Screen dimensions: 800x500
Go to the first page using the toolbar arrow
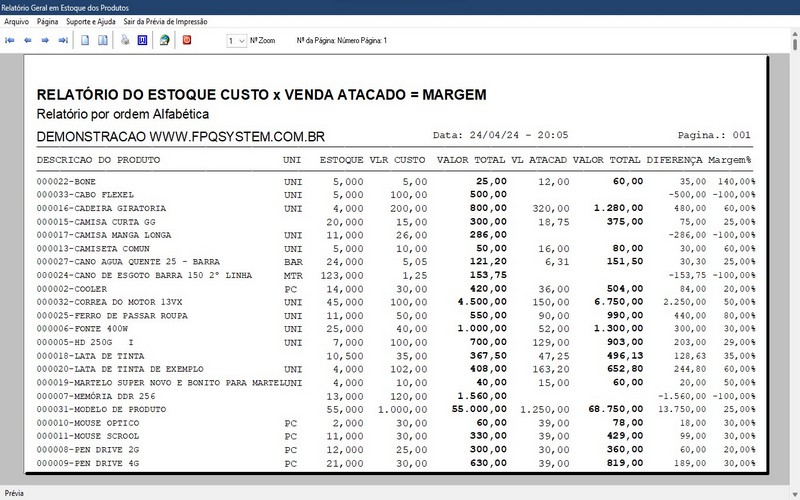point(9,40)
